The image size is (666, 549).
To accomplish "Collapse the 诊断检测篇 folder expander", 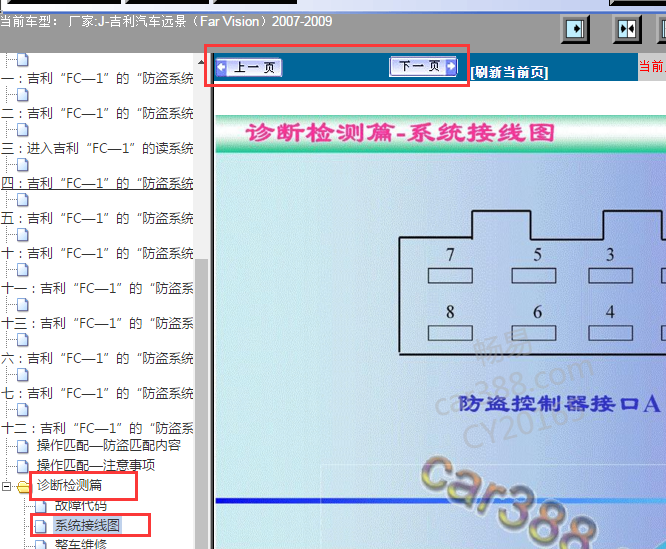I will pos(6,486).
